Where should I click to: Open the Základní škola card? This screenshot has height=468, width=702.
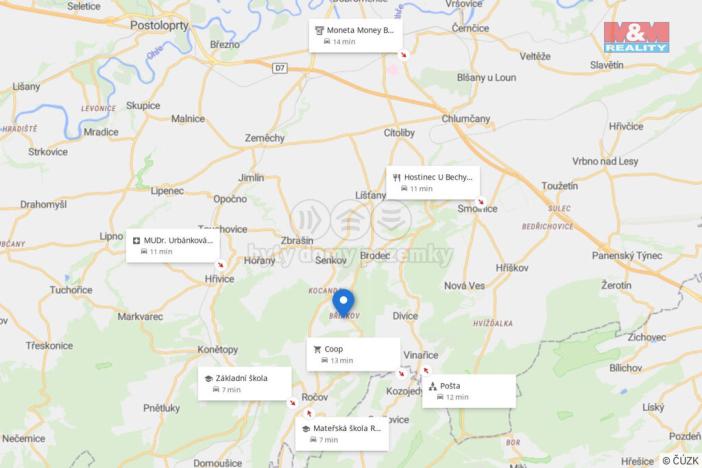pos(244,383)
